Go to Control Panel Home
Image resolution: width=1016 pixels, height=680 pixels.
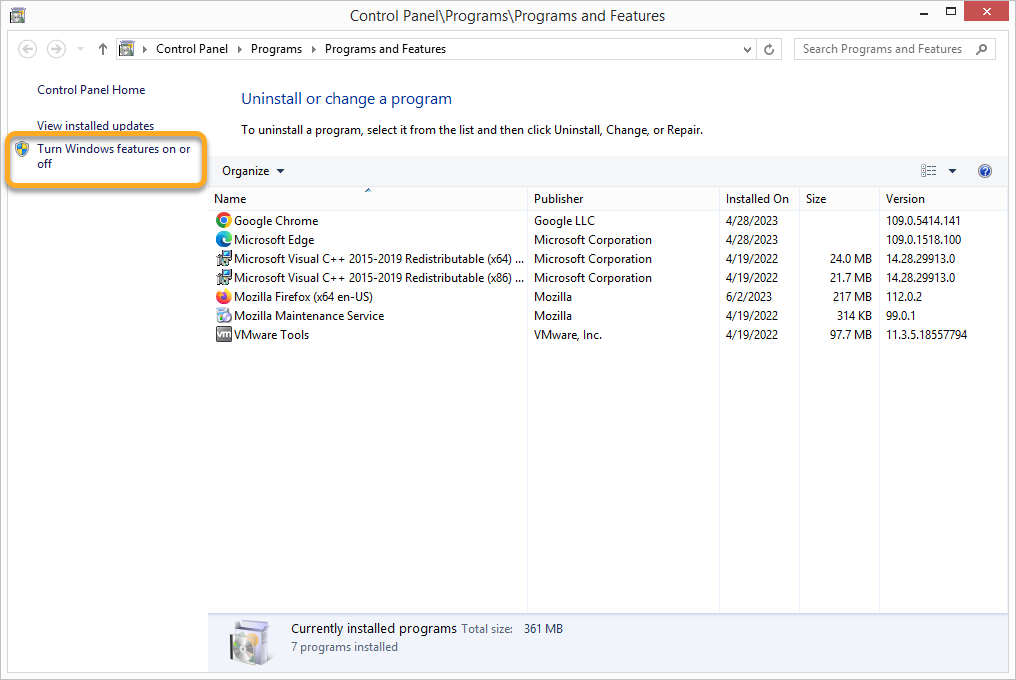(x=91, y=90)
